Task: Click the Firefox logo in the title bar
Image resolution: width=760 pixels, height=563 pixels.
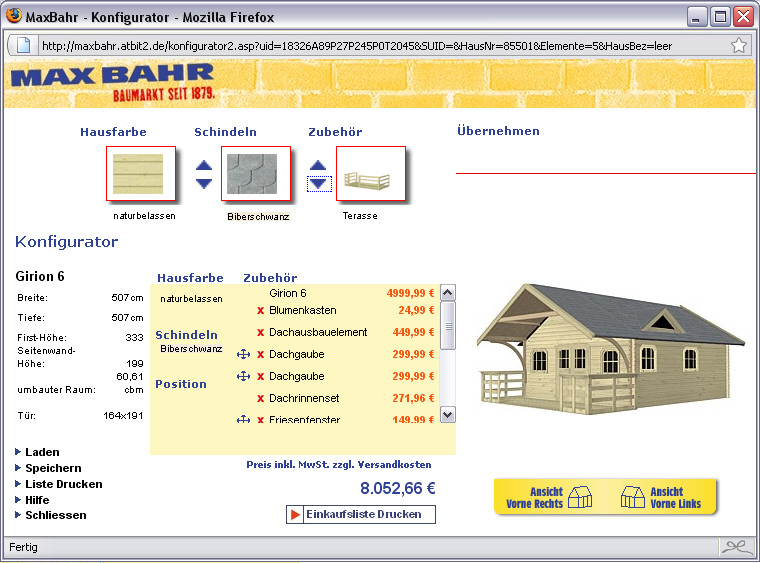Action: [14, 16]
